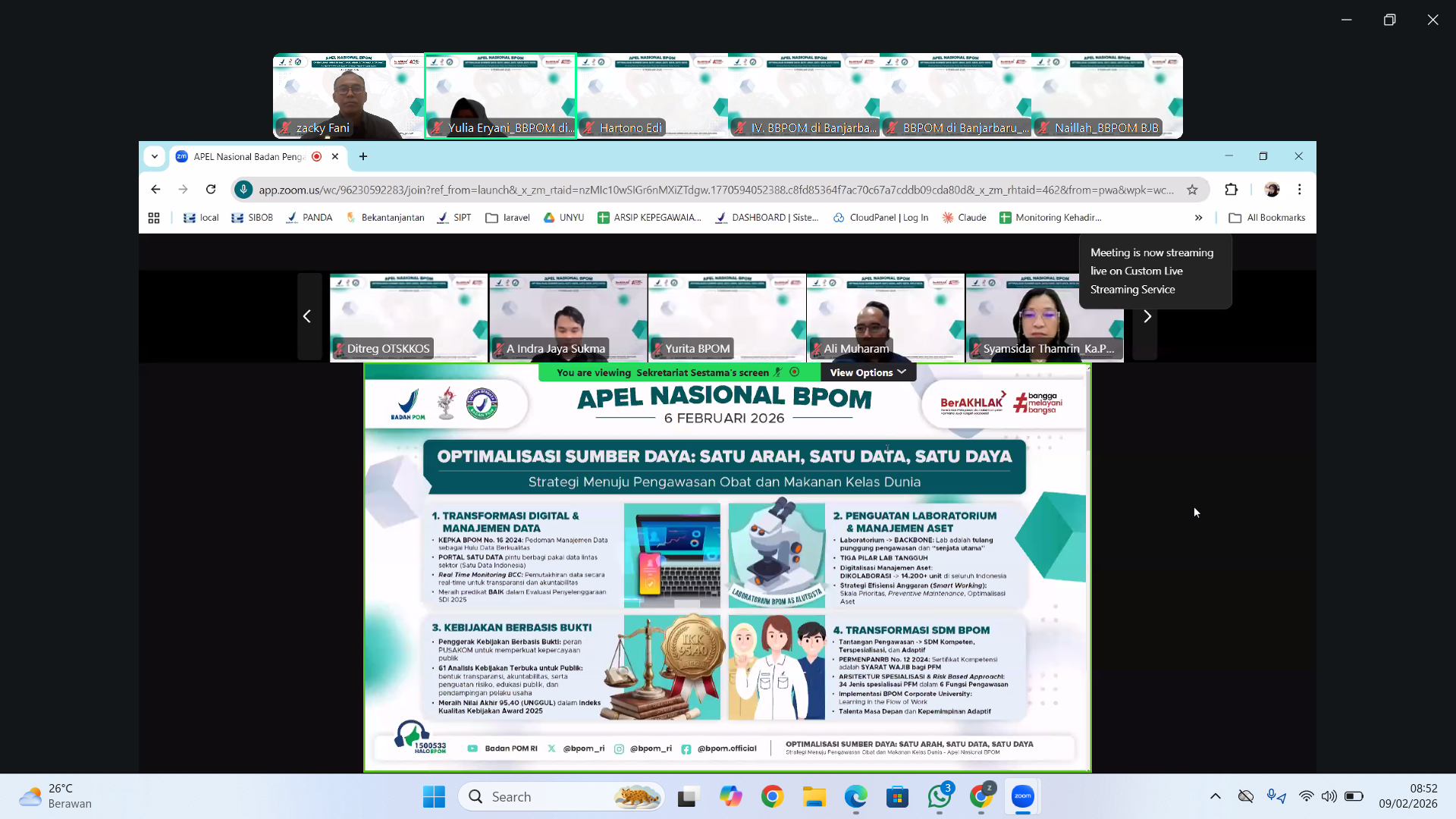The image size is (1456, 819).
Task: Open the Claude bookmark
Action: click(964, 218)
